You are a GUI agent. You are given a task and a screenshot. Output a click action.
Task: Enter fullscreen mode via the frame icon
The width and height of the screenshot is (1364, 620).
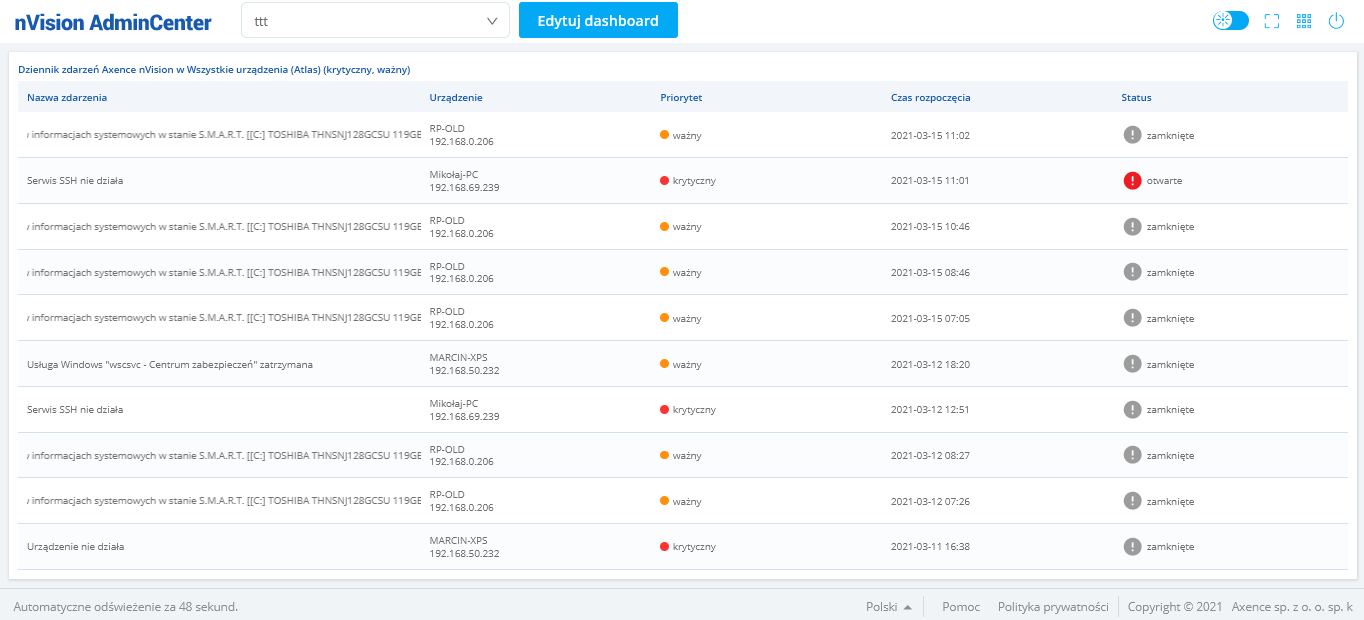1272,21
